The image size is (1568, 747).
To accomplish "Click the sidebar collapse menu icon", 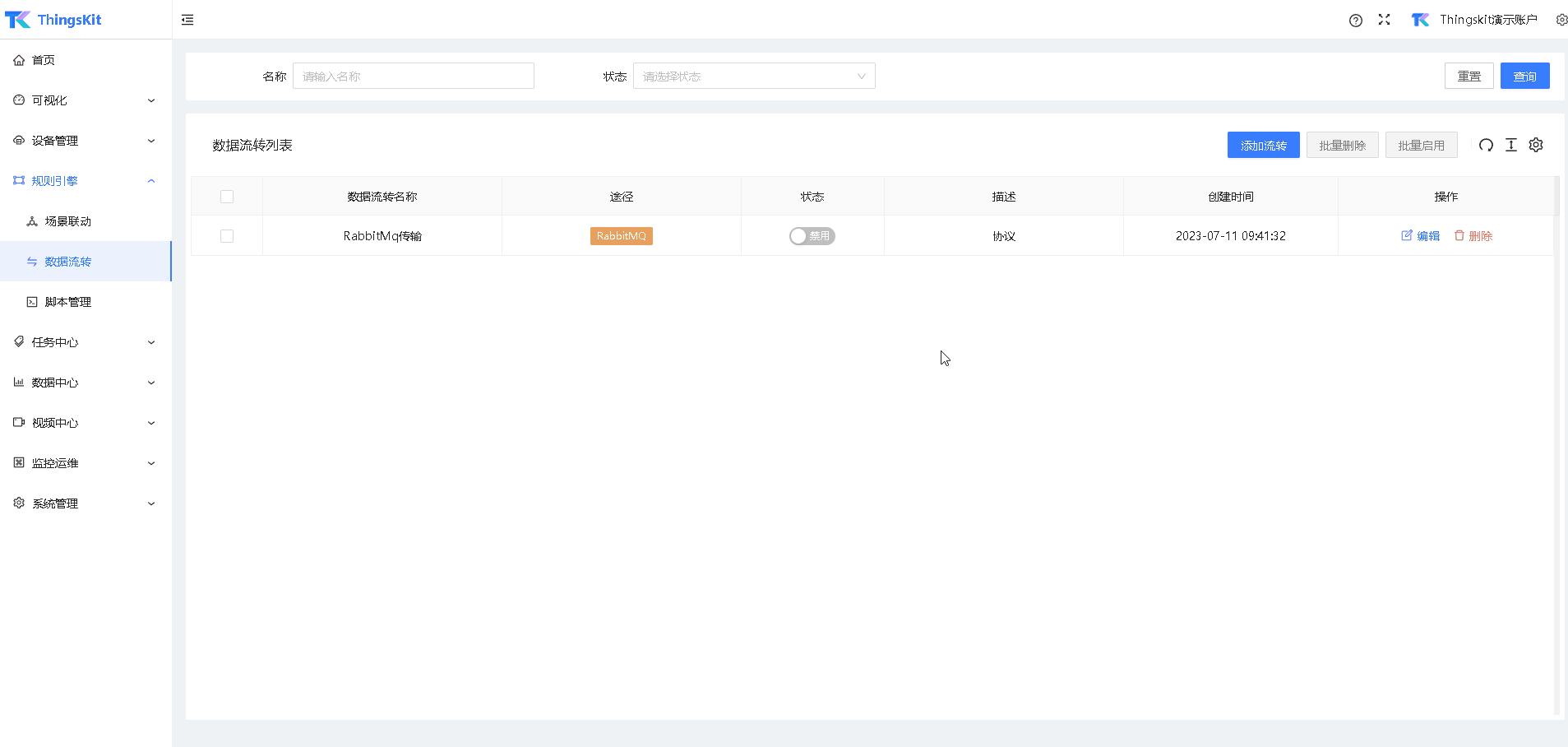I will [187, 20].
